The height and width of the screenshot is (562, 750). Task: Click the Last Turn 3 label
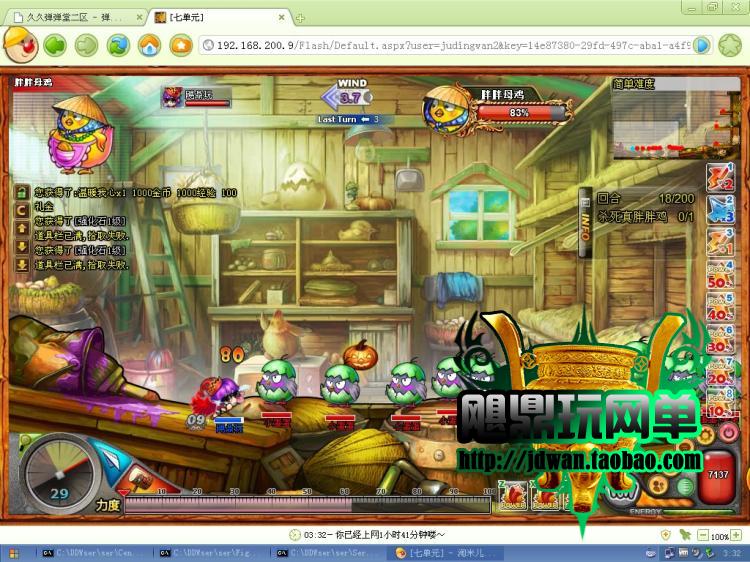coord(348,119)
